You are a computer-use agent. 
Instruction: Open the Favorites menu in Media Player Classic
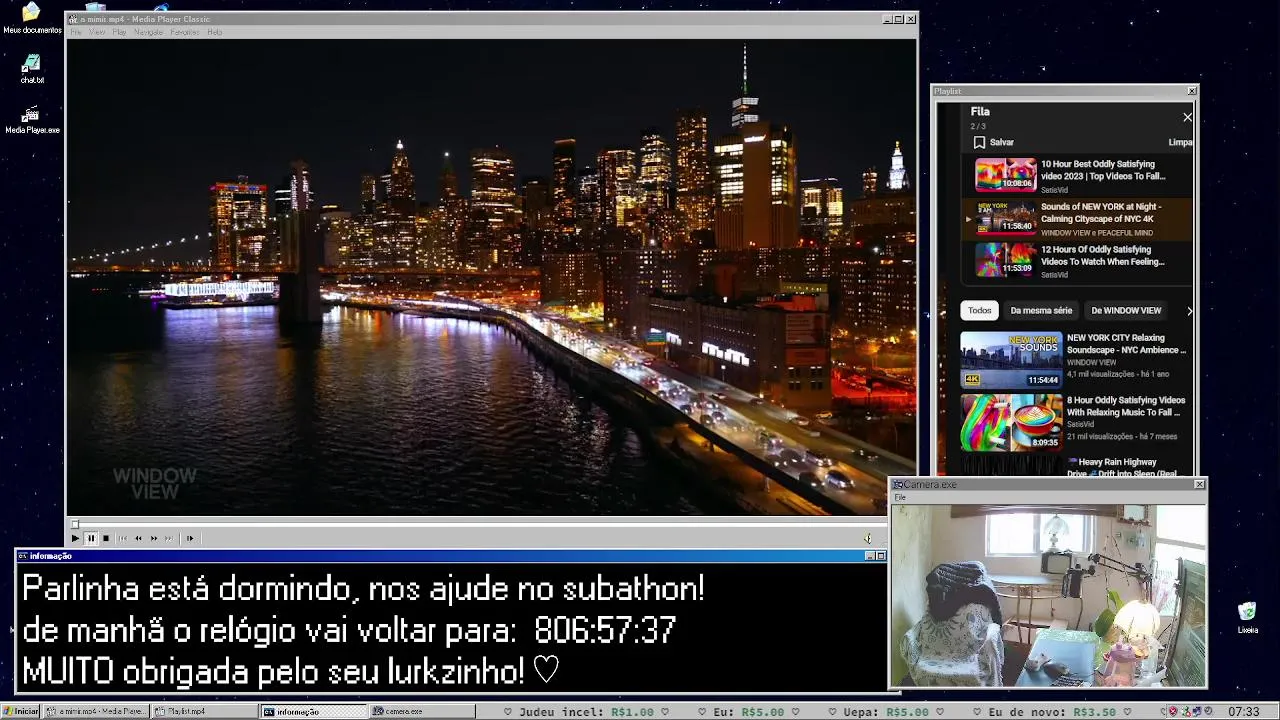coord(185,32)
